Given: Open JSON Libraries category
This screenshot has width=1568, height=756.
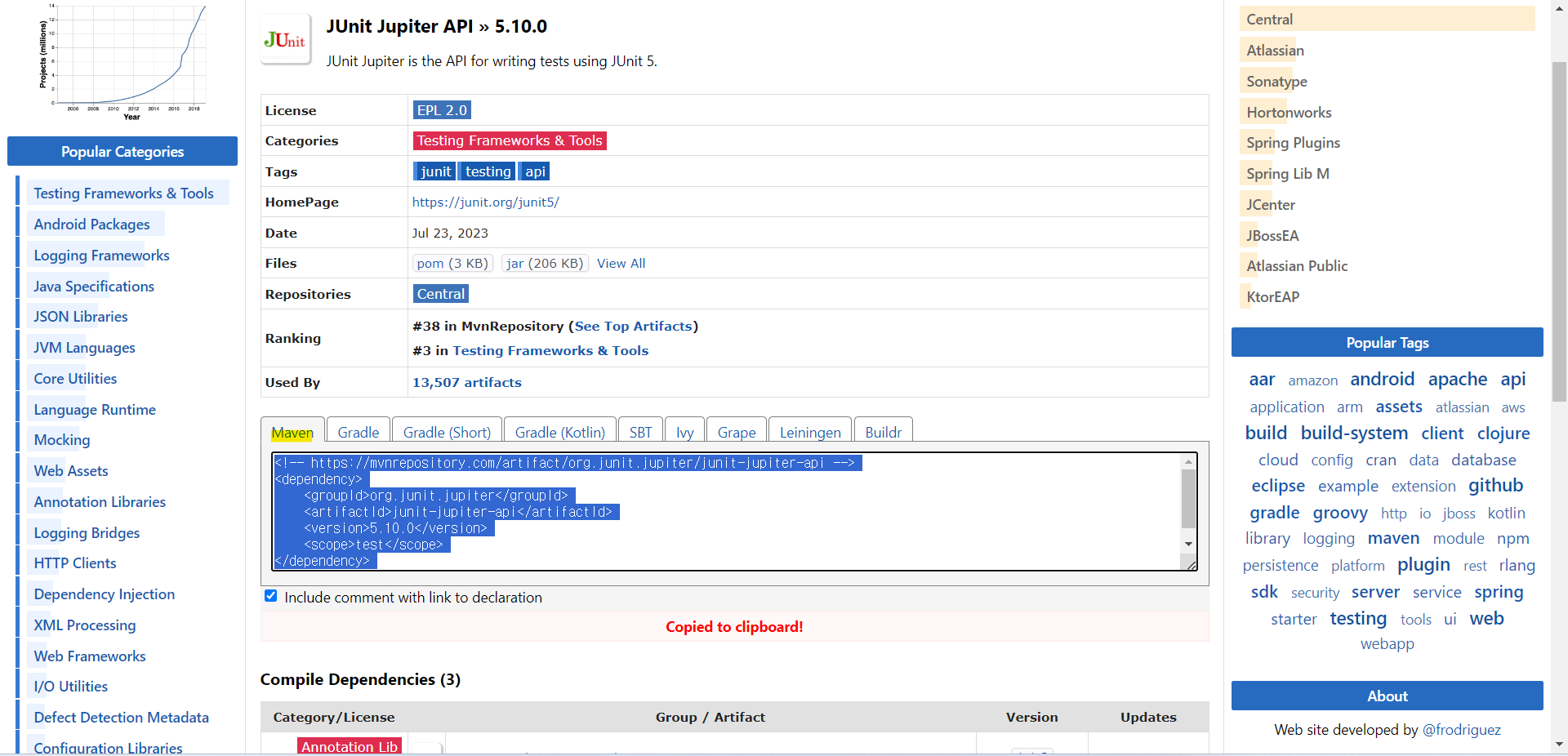Looking at the screenshot, I should 81,316.
